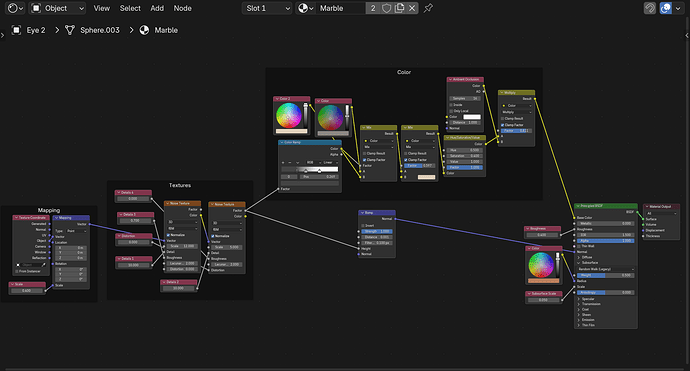Open the overlays options dropdown arrow
The height and width of the screenshot is (371, 690).
click(678, 8)
